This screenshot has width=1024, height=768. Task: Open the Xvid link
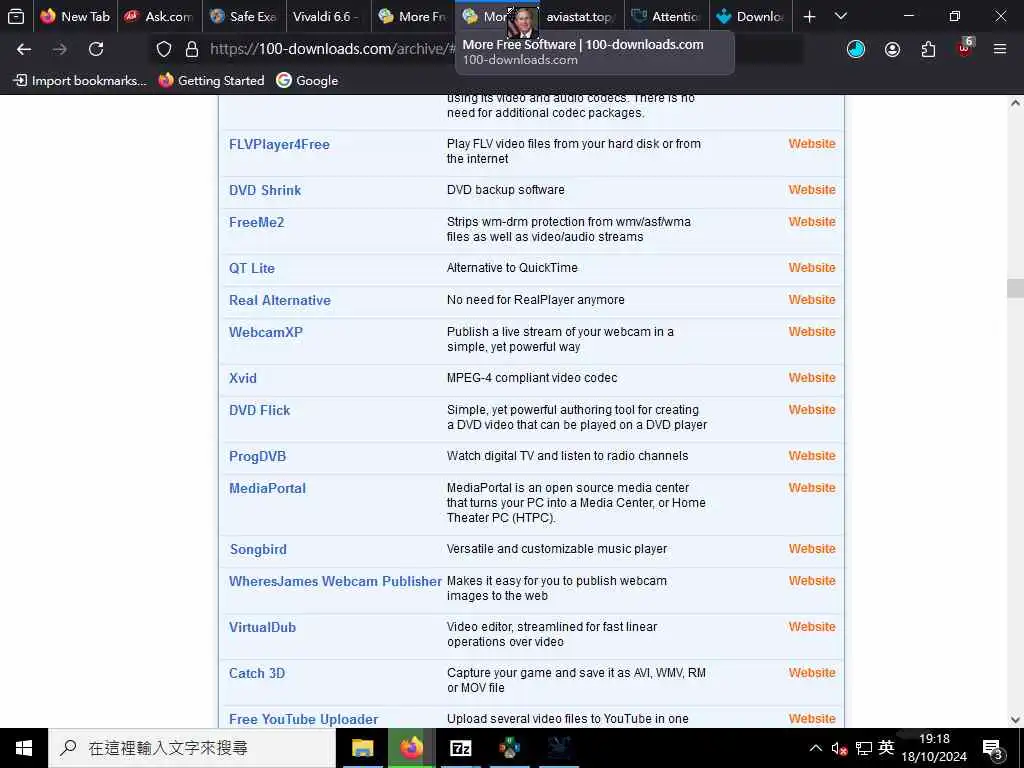[242, 378]
